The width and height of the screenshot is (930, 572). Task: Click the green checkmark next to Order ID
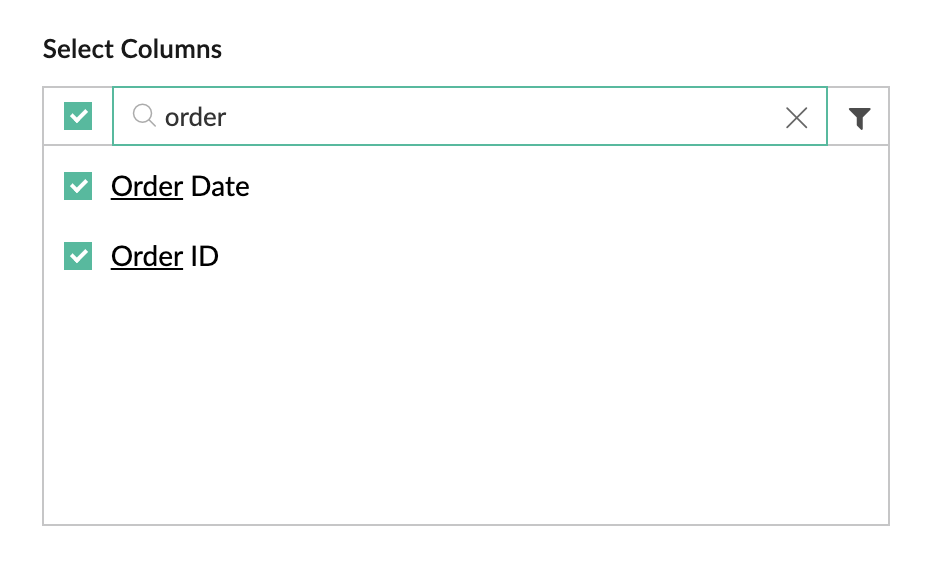(x=78, y=257)
